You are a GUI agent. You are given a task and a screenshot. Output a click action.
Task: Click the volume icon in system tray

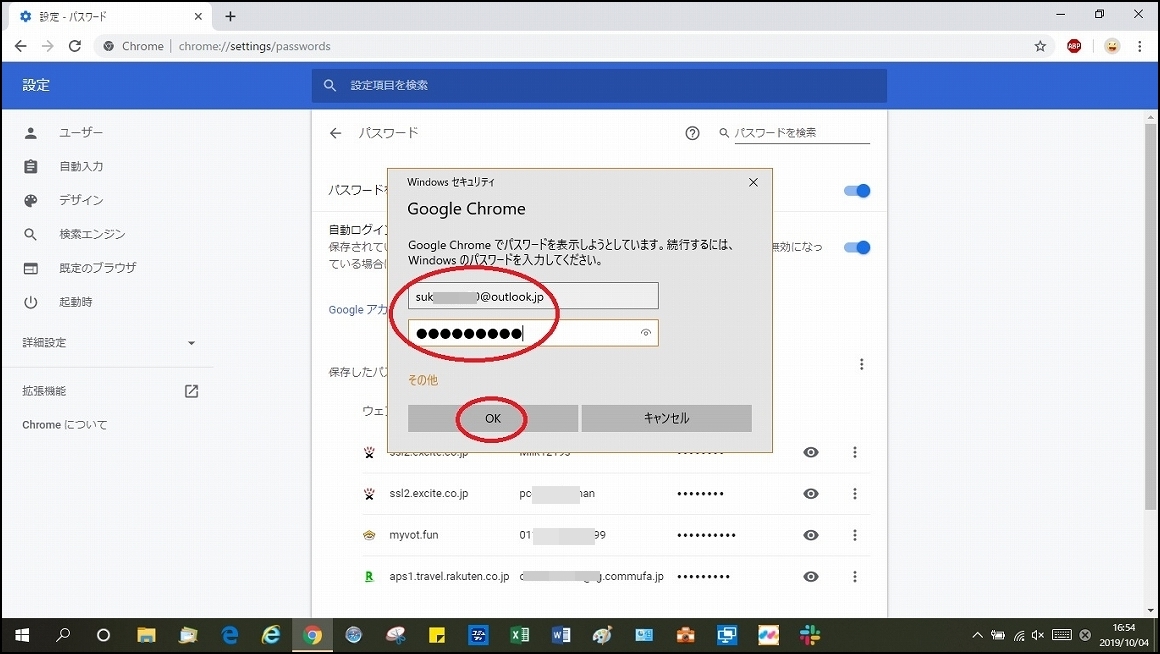point(1038,636)
